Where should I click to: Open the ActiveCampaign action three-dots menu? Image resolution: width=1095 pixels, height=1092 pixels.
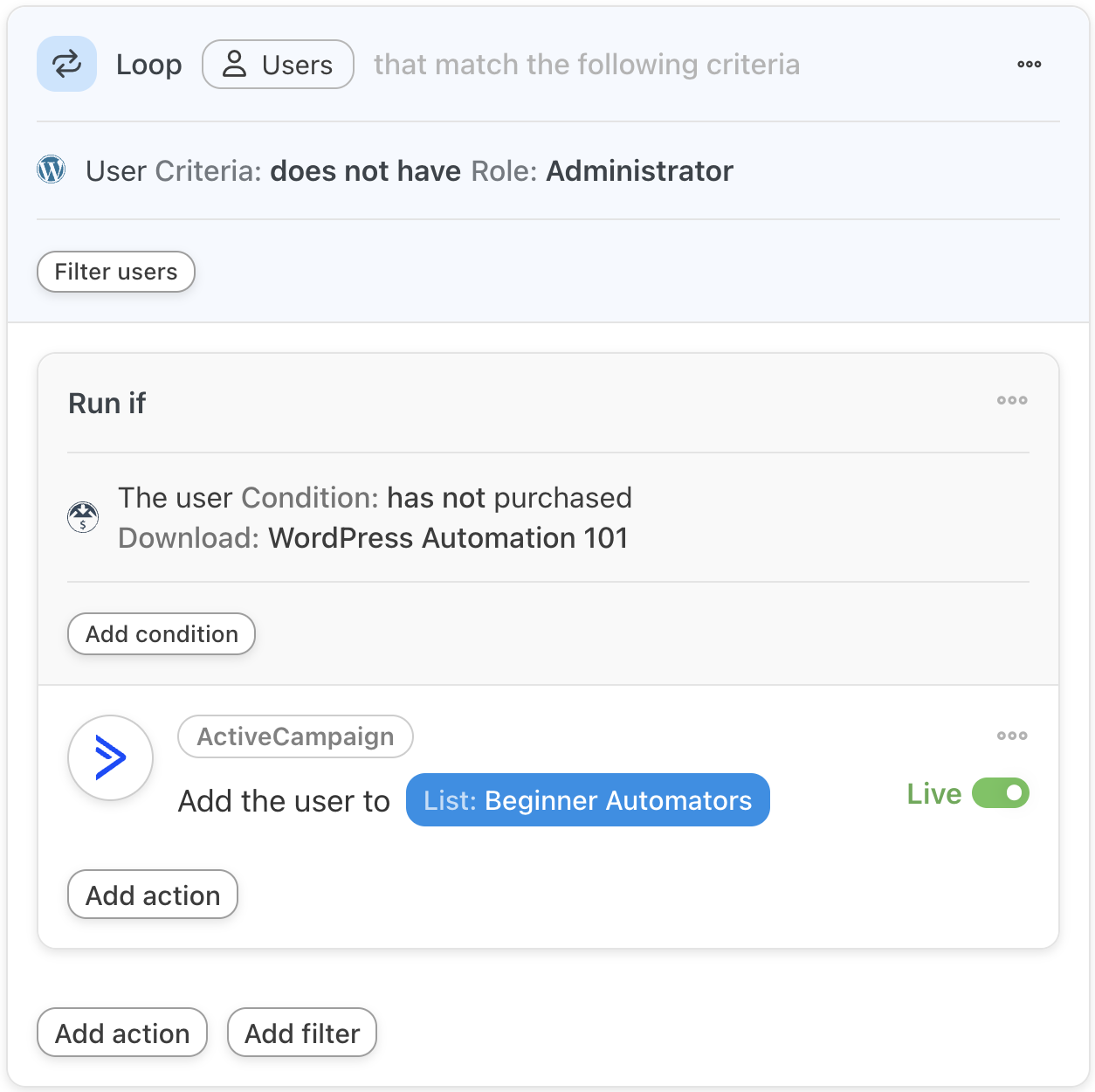point(1012,736)
